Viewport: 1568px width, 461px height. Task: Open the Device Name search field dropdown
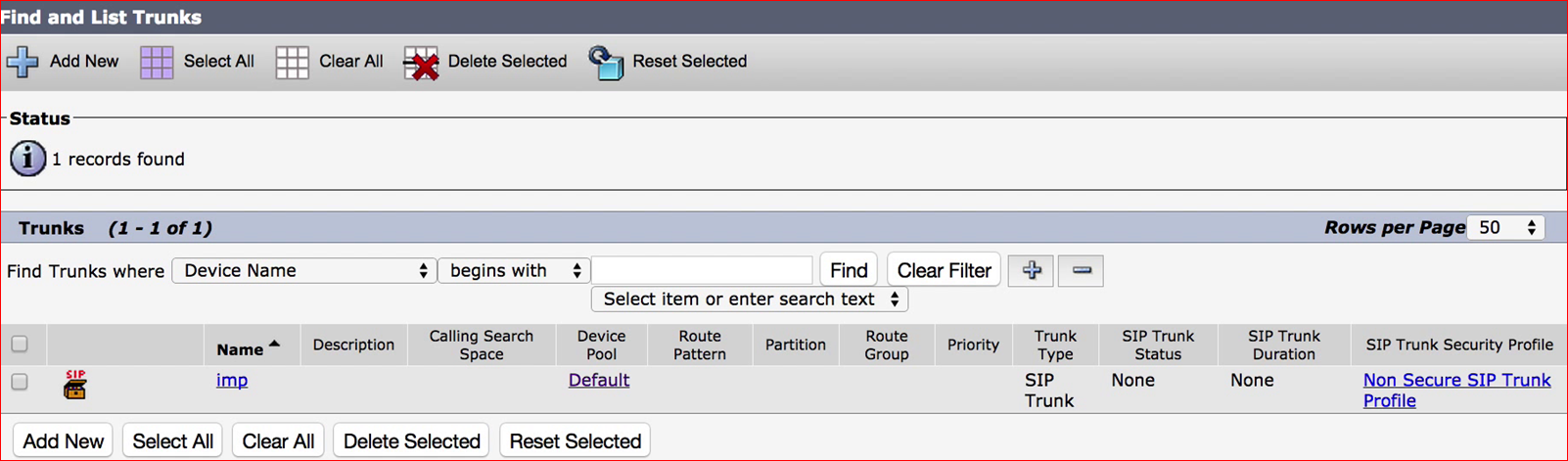tap(303, 270)
